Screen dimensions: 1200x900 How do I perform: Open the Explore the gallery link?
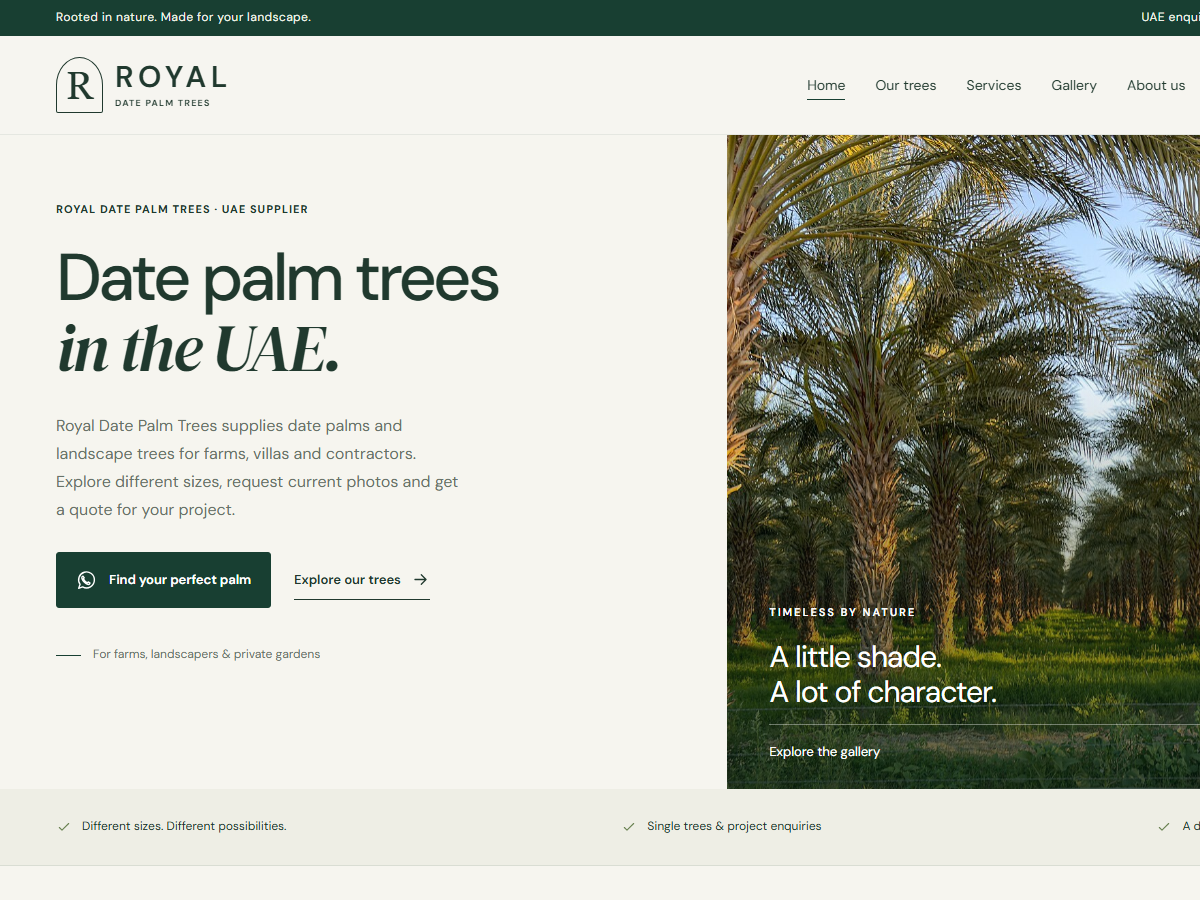[x=825, y=752]
